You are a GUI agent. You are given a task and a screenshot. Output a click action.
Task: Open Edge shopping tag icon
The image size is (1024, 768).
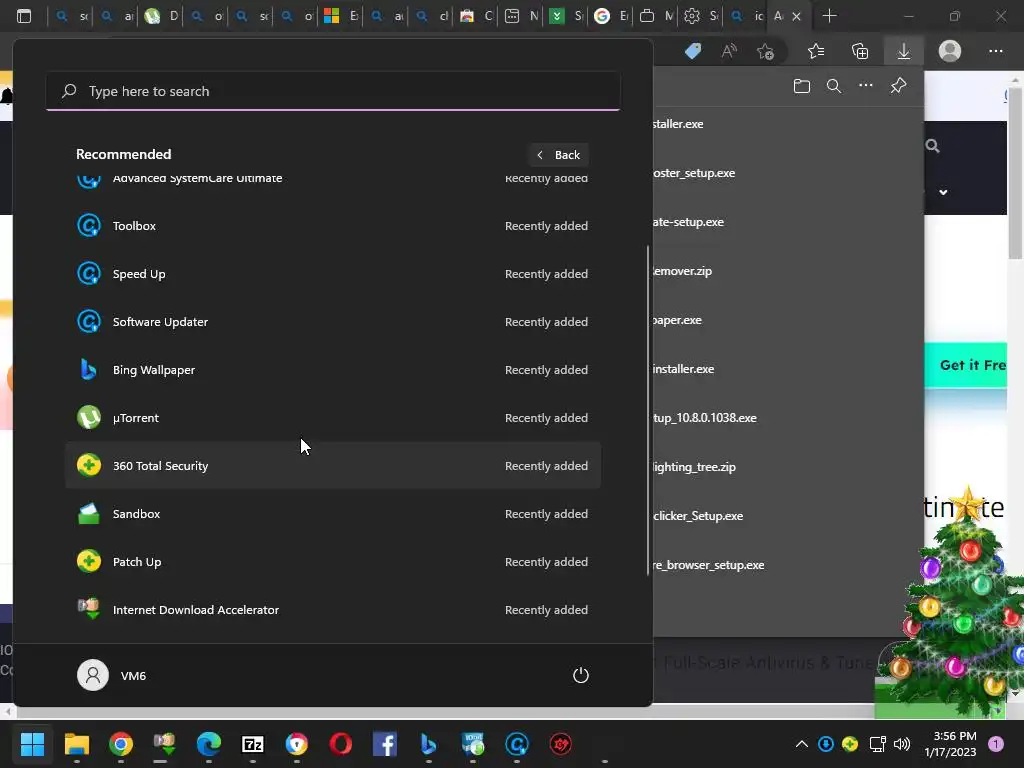point(693,51)
